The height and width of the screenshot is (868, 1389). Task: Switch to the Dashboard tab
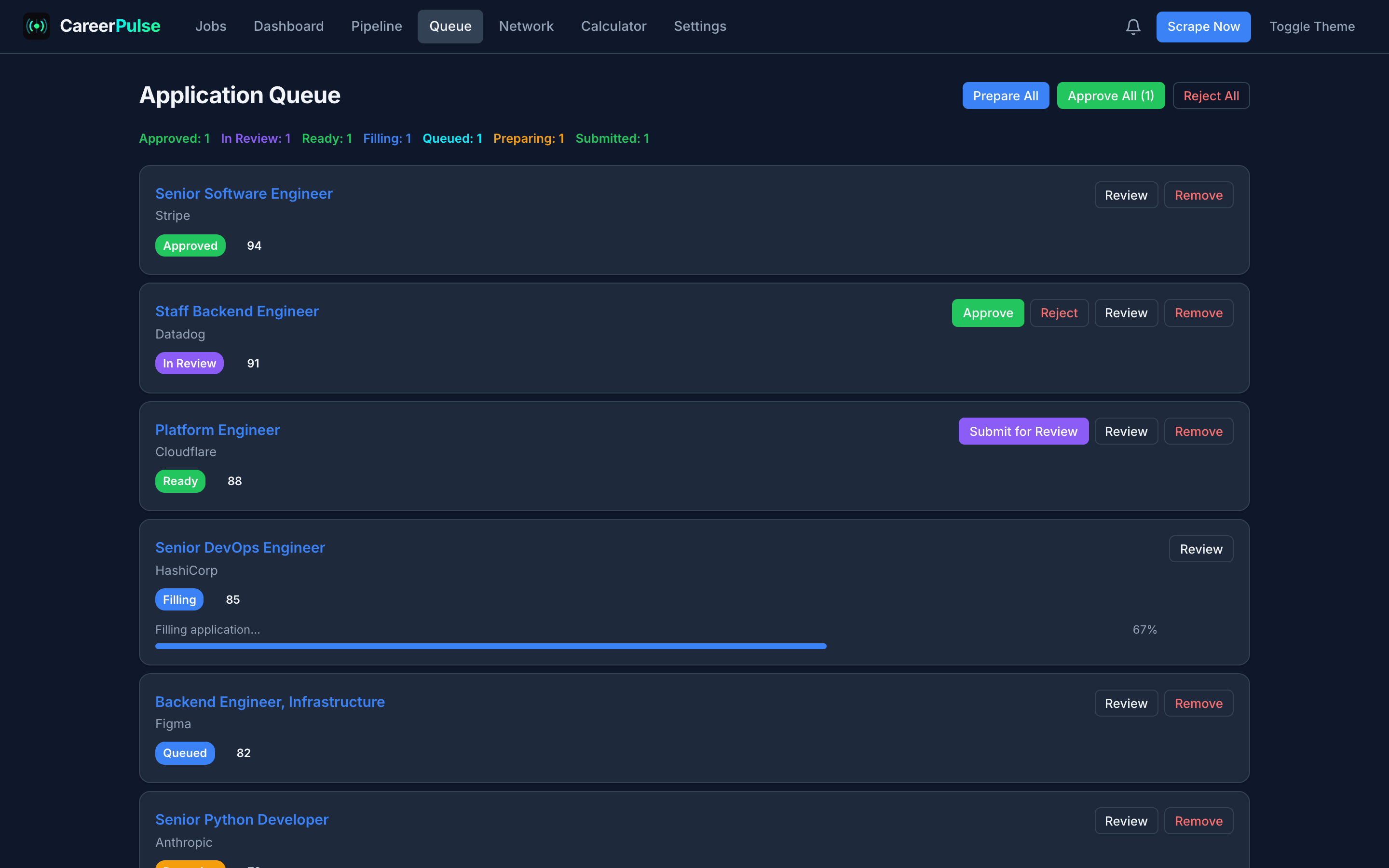[x=289, y=27]
